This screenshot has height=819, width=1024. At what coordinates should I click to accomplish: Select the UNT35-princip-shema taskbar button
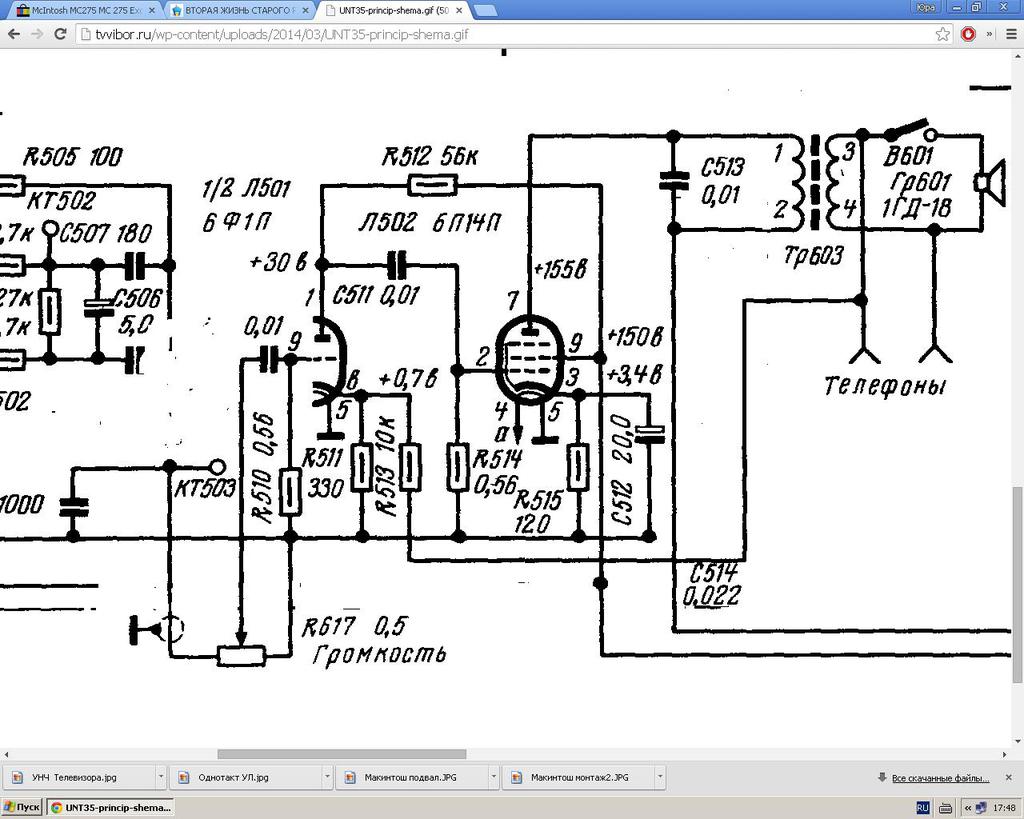(x=111, y=808)
